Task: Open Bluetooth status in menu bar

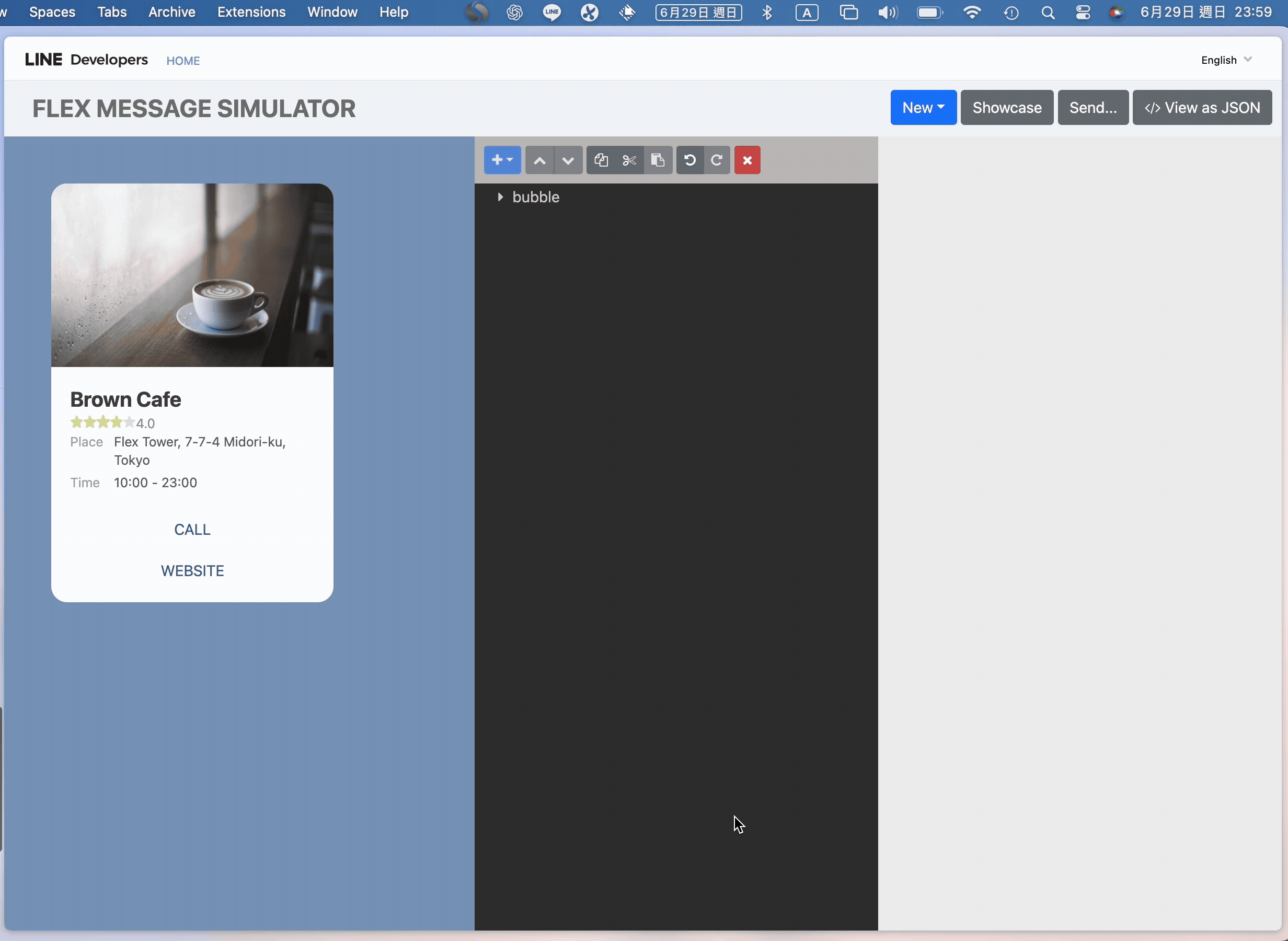Action: point(767,12)
